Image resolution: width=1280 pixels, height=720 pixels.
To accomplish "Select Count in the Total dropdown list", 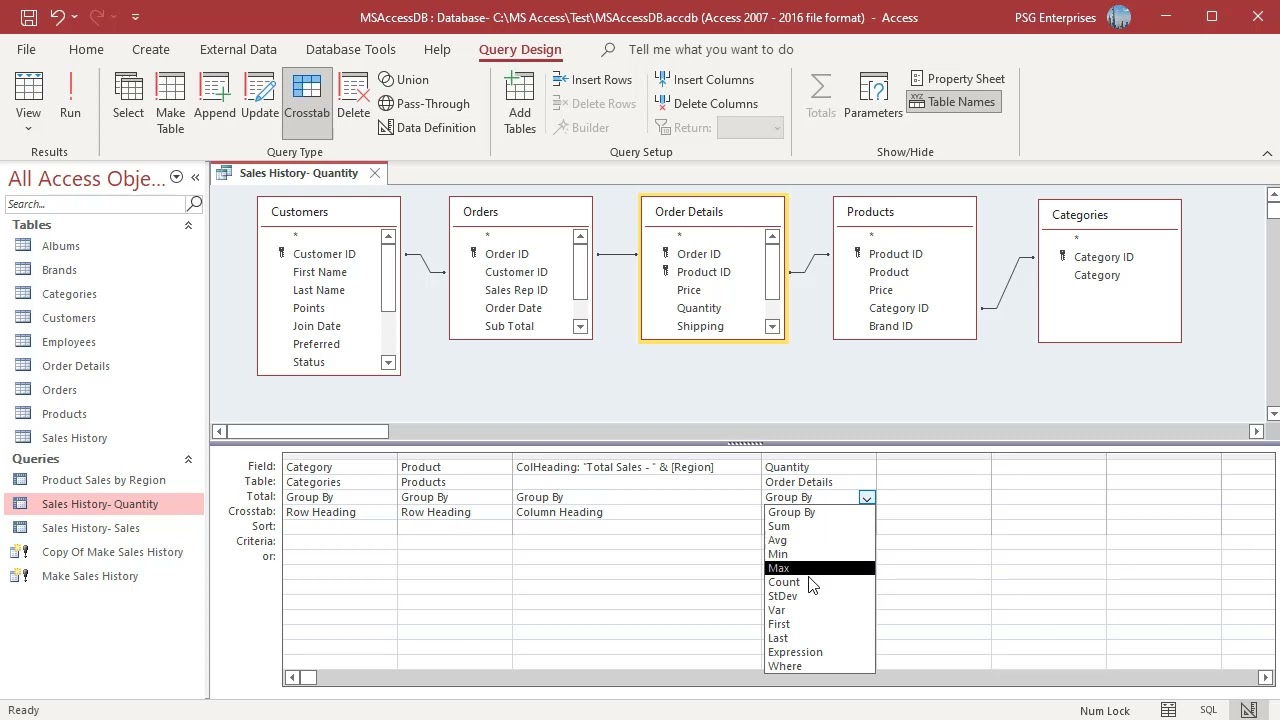I will pos(819,582).
